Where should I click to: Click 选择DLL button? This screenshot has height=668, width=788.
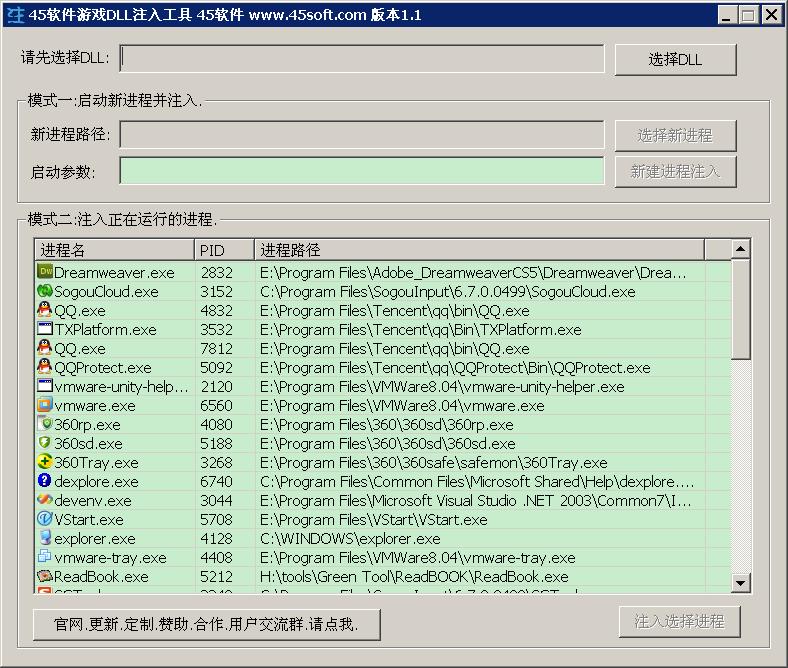(675, 60)
